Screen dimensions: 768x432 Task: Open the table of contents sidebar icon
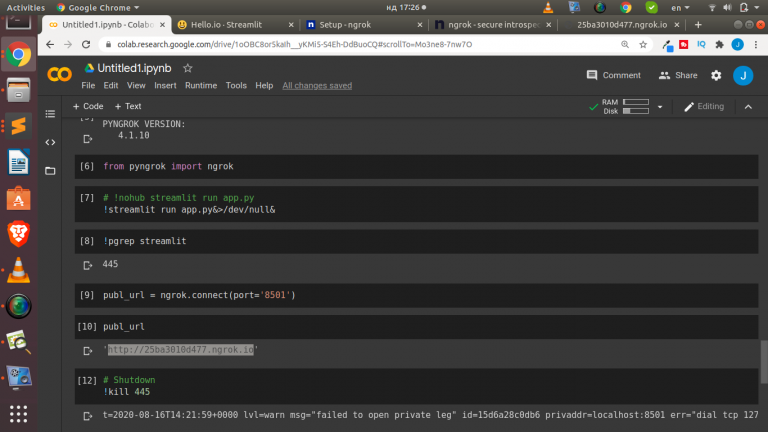[51, 112]
